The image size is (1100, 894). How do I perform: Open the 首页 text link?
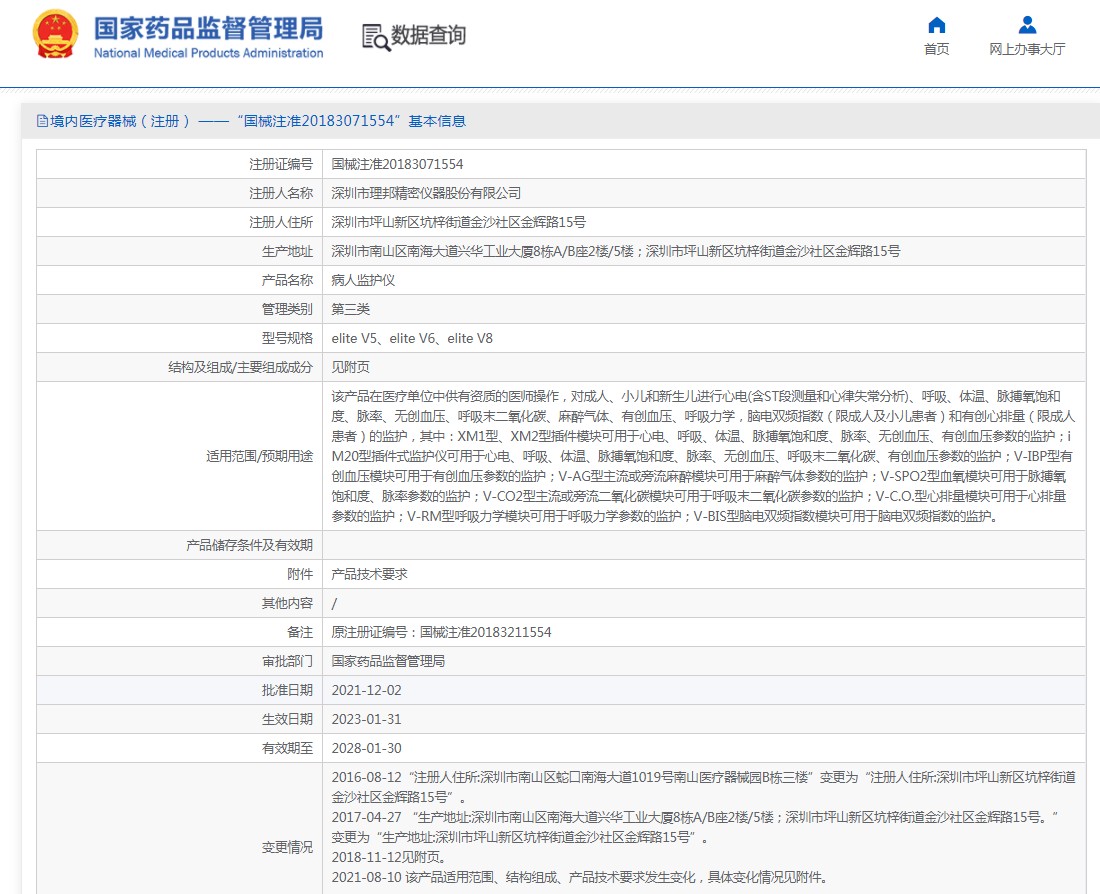[936, 49]
